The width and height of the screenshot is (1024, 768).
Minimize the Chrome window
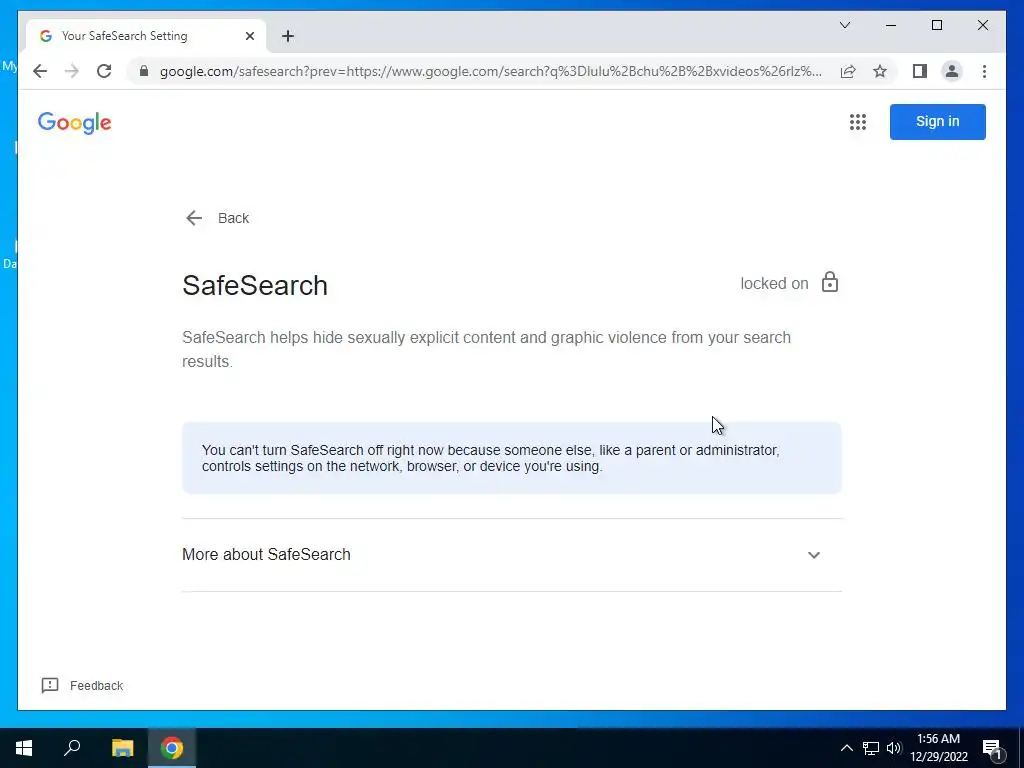pyautogui.click(x=891, y=25)
